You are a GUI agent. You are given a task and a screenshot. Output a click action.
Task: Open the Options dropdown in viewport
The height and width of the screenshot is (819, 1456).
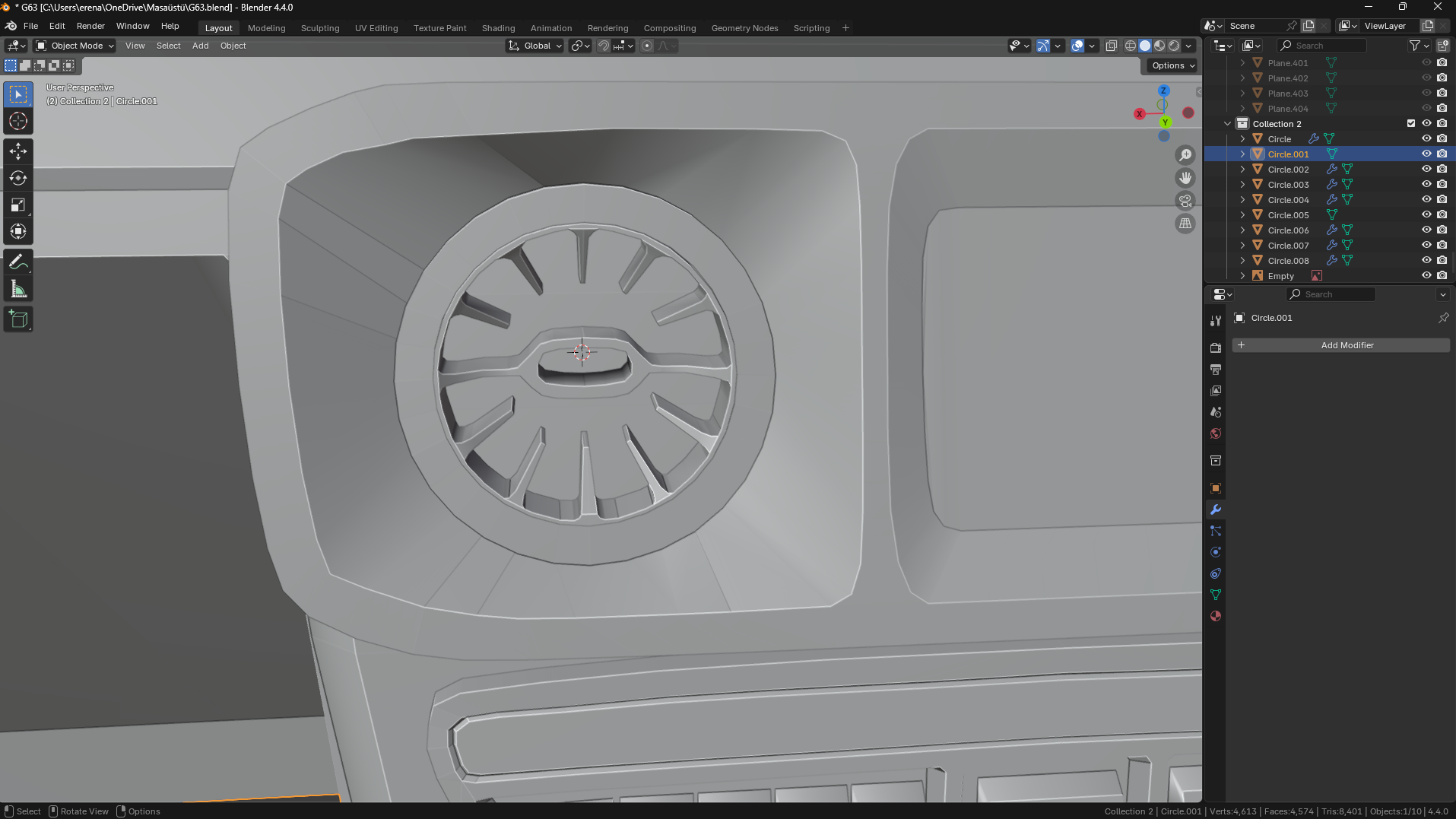[x=1173, y=65]
